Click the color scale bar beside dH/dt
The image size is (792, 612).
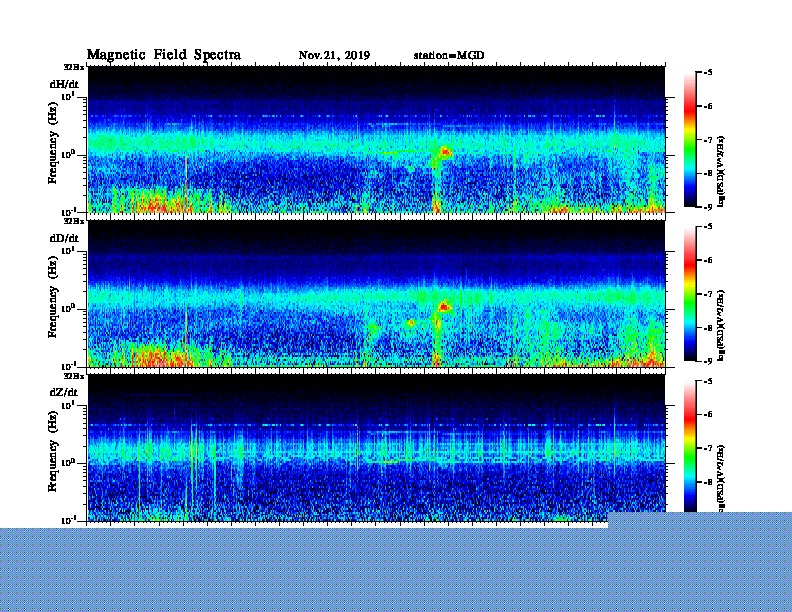(690, 140)
